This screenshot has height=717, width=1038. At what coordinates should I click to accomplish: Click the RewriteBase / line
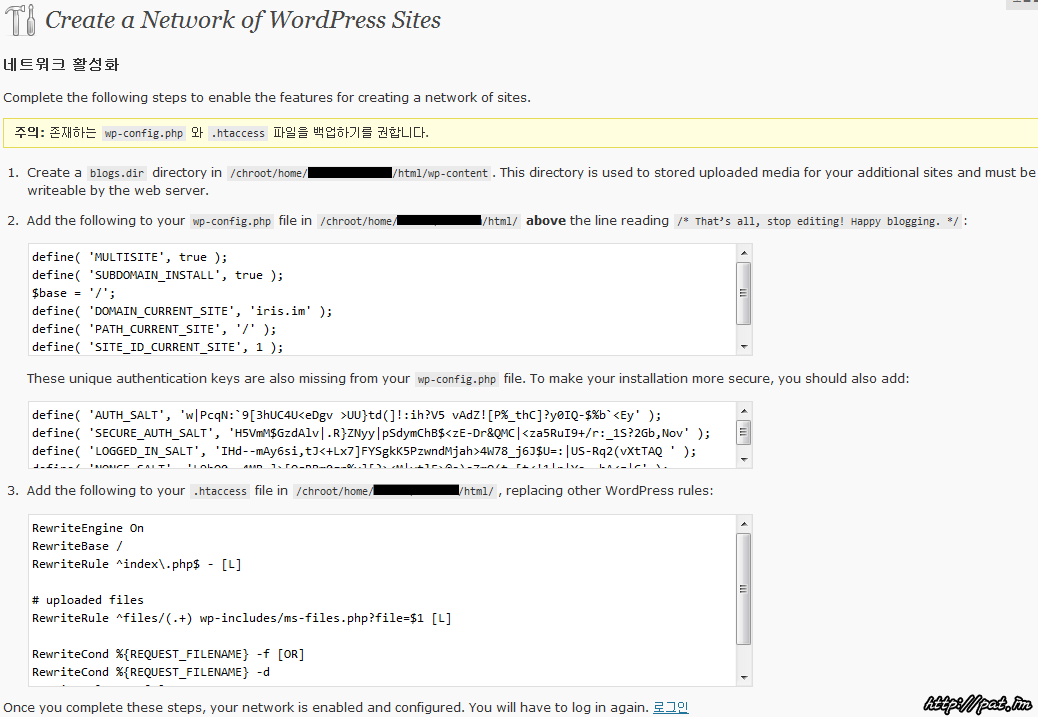77,546
